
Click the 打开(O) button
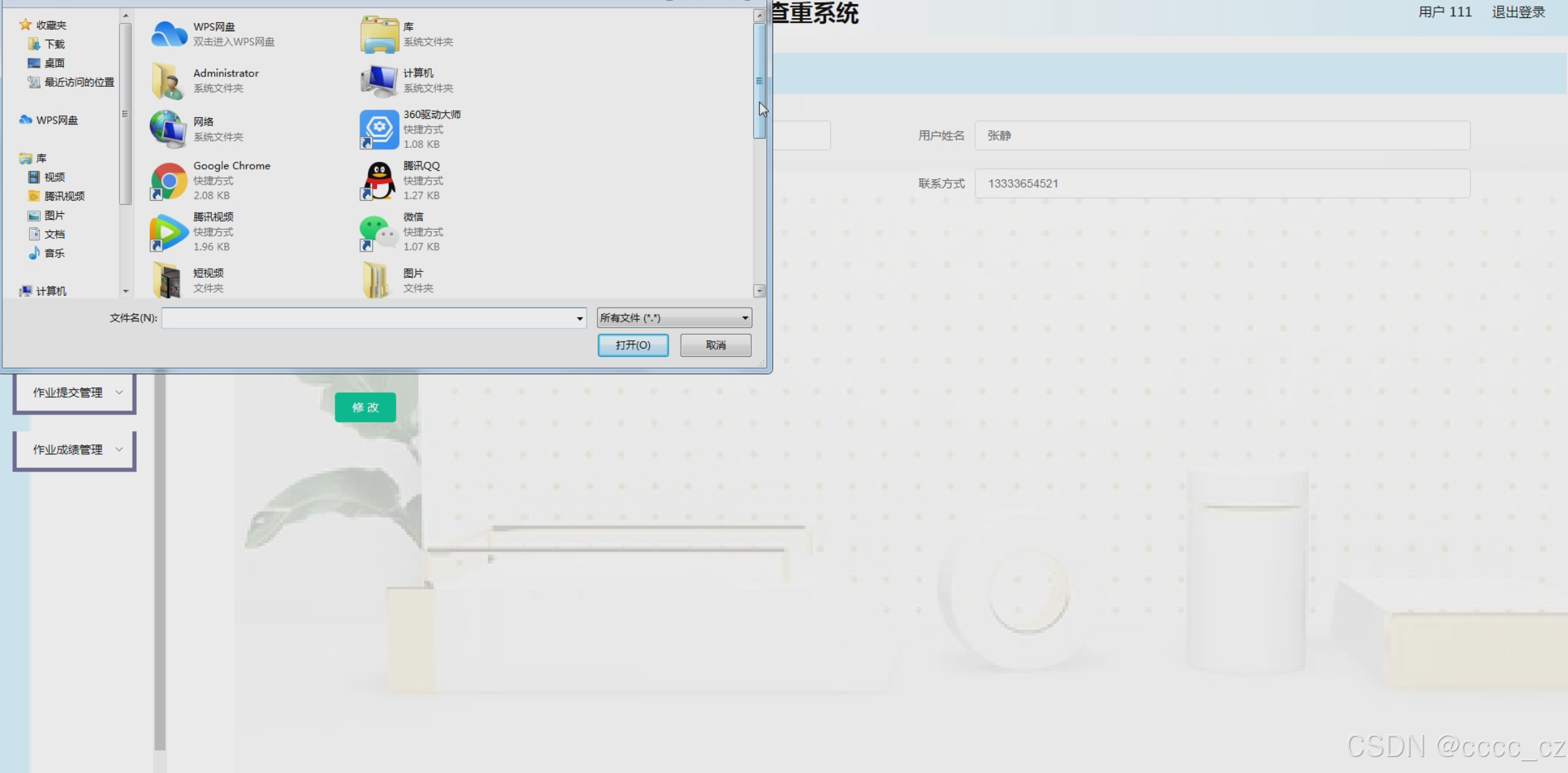point(632,345)
